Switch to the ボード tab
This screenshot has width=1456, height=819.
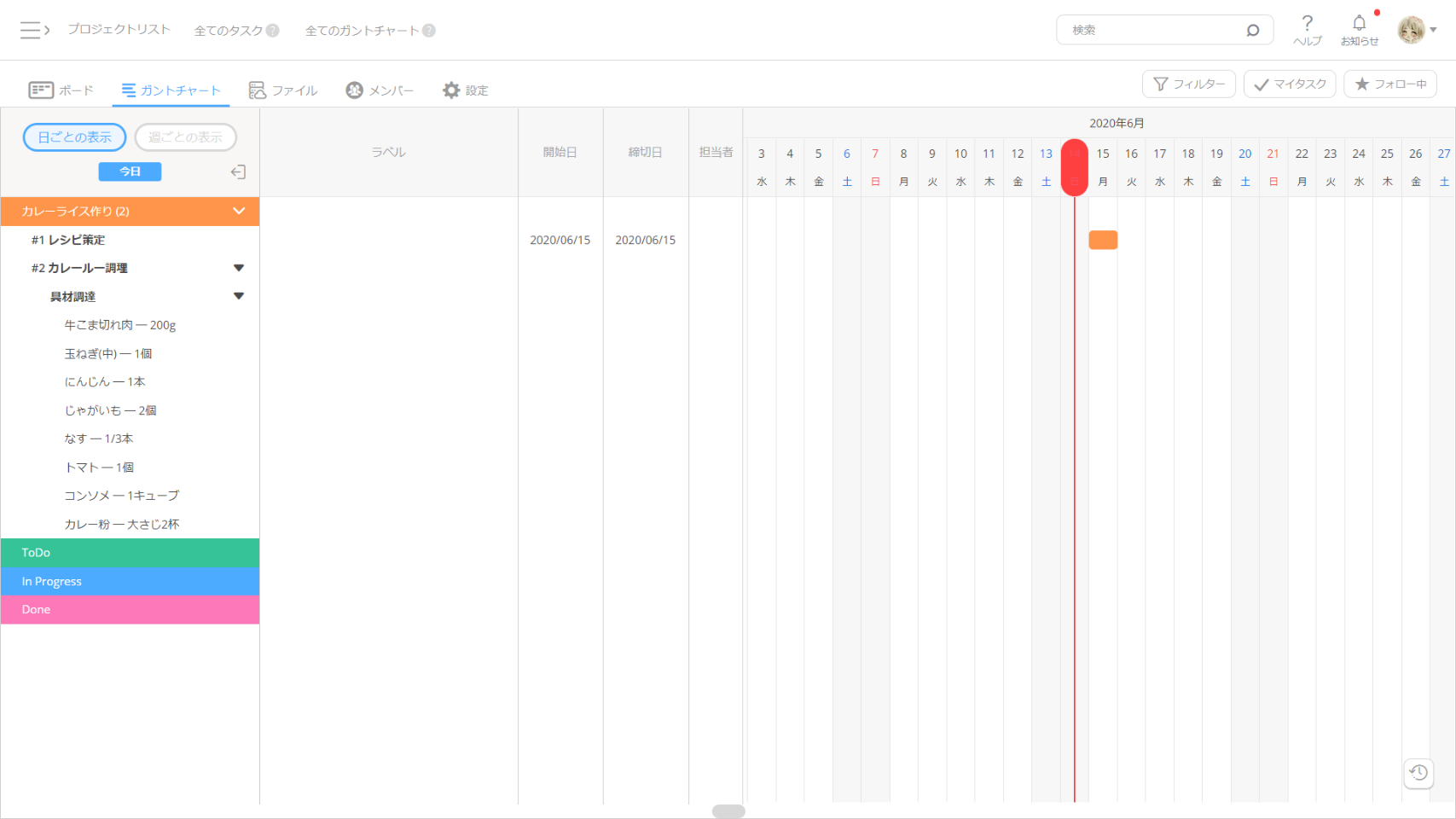[x=61, y=90]
